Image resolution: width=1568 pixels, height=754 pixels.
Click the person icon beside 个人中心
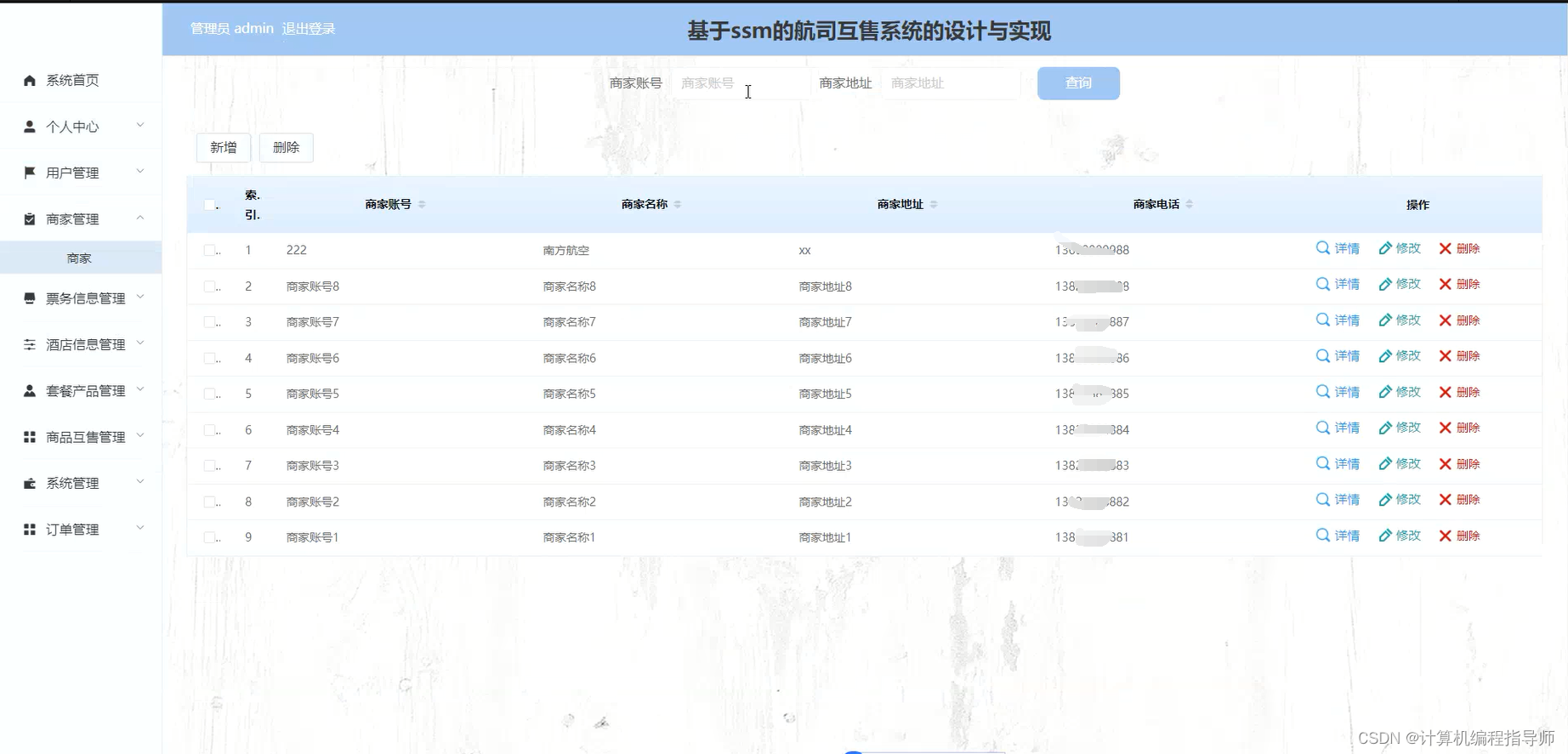pyautogui.click(x=30, y=127)
